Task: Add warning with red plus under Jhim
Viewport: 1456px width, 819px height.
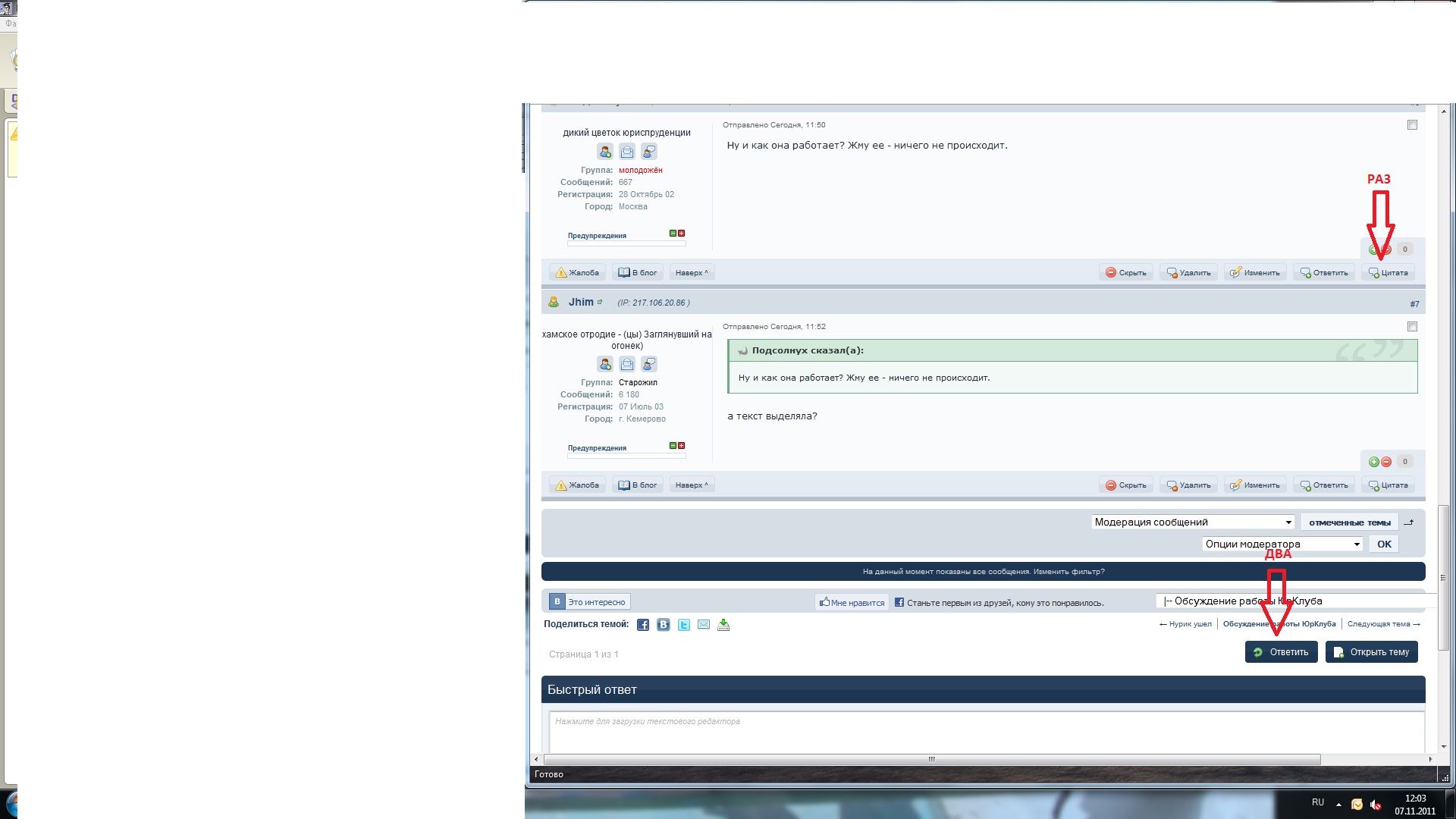Action: pyautogui.click(x=681, y=446)
